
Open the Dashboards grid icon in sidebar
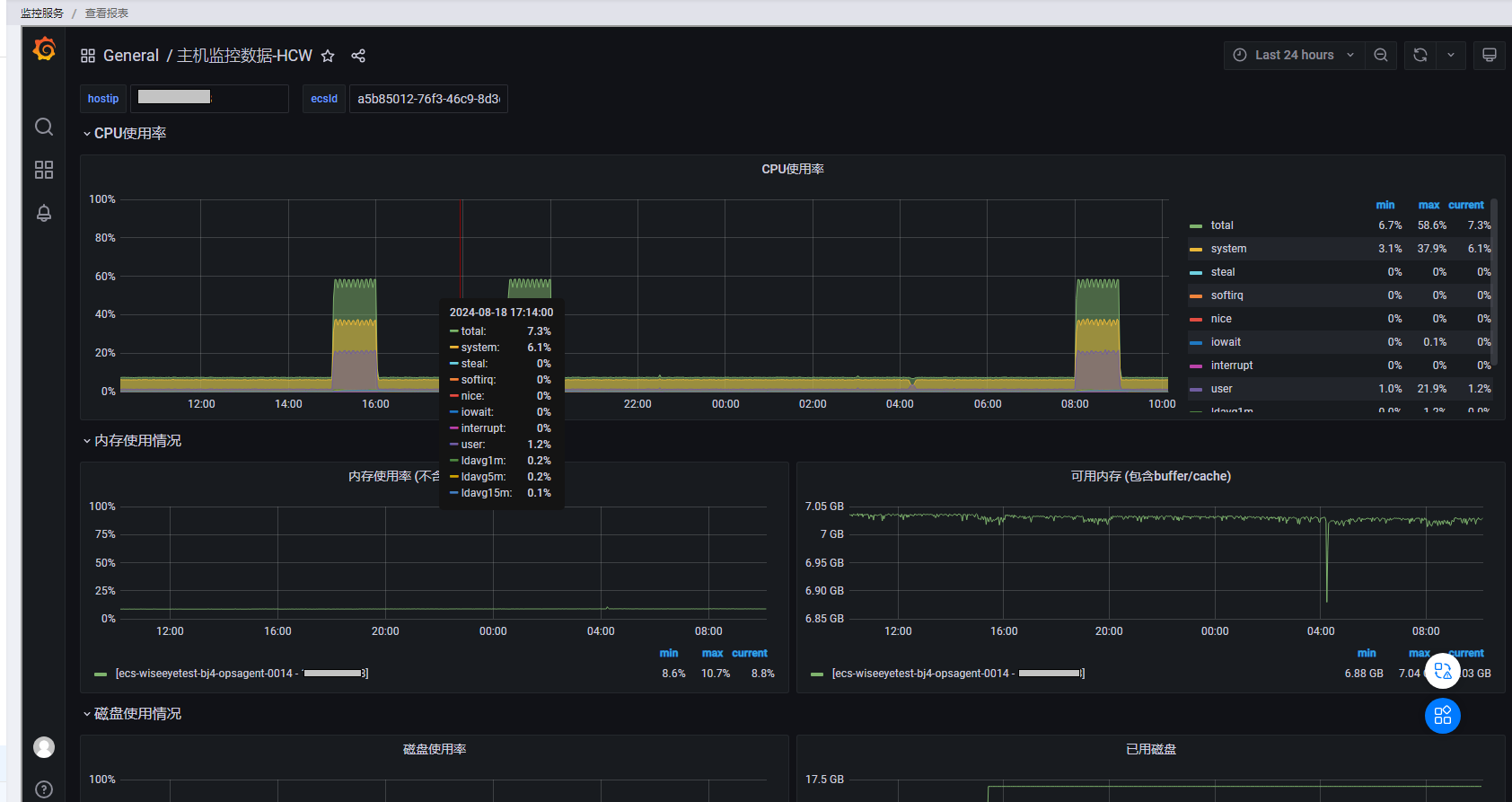44,170
